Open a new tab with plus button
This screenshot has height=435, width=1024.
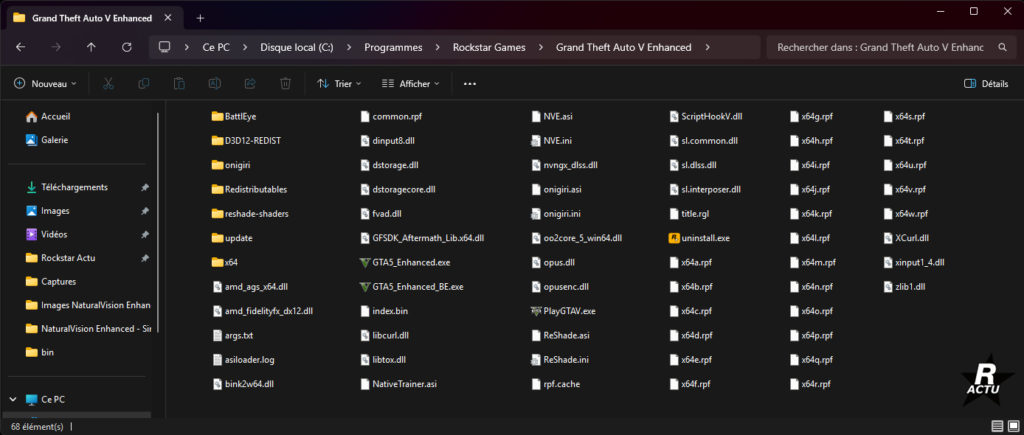click(200, 18)
